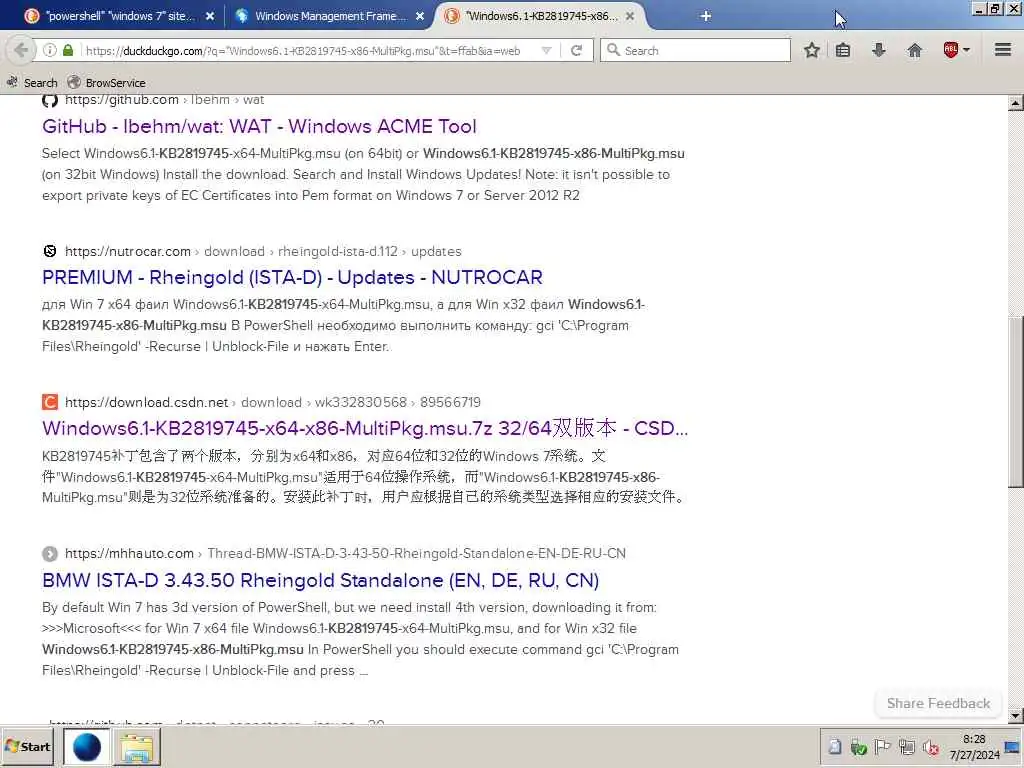This screenshot has width=1024, height=768.
Task: Click the Adblock Plus ABP icon
Action: point(951,50)
